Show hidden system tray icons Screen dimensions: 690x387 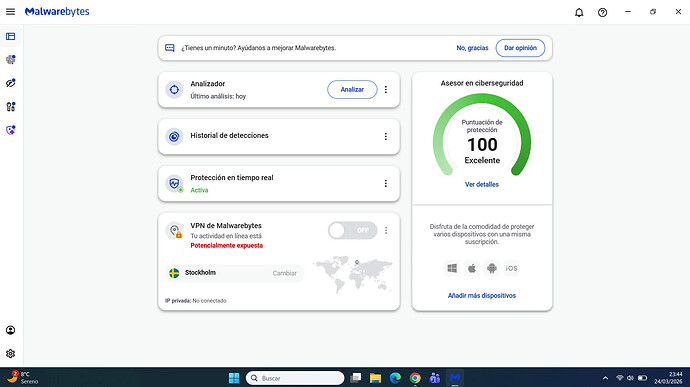606,378
